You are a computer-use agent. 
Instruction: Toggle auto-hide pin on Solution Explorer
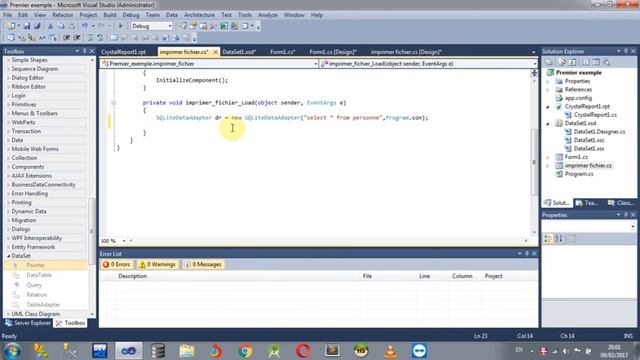coord(626,51)
